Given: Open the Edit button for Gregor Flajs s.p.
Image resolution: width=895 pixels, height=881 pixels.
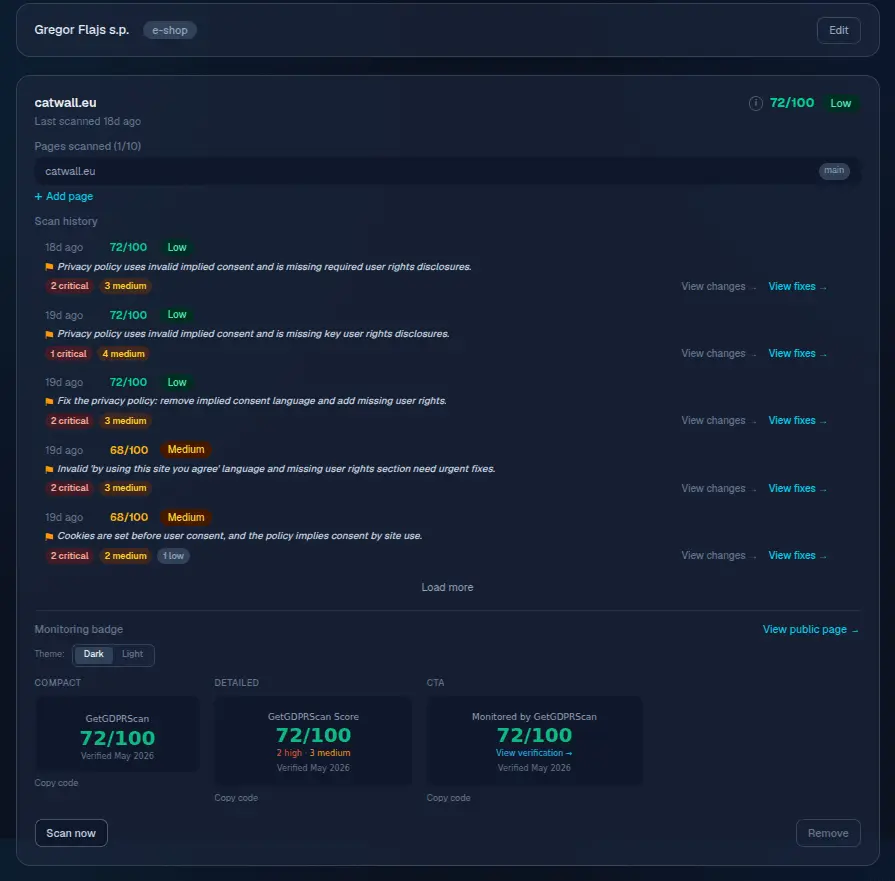Looking at the screenshot, I should pos(838,30).
